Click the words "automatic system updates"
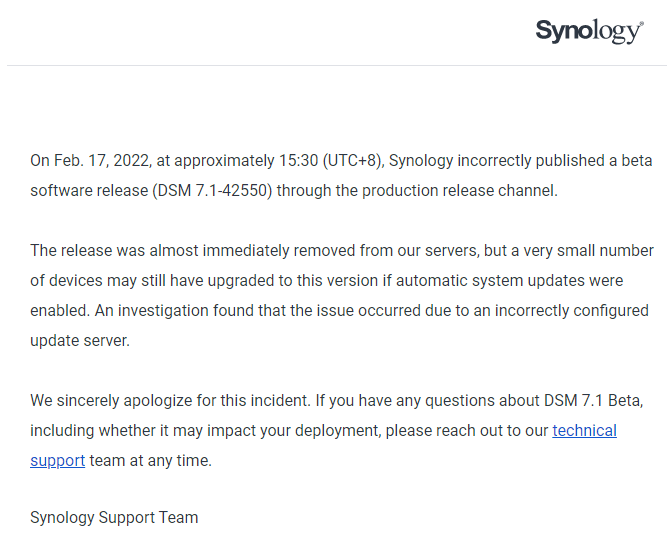Image resolution: width=672 pixels, height=548 pixels. (x=489, y=281)
